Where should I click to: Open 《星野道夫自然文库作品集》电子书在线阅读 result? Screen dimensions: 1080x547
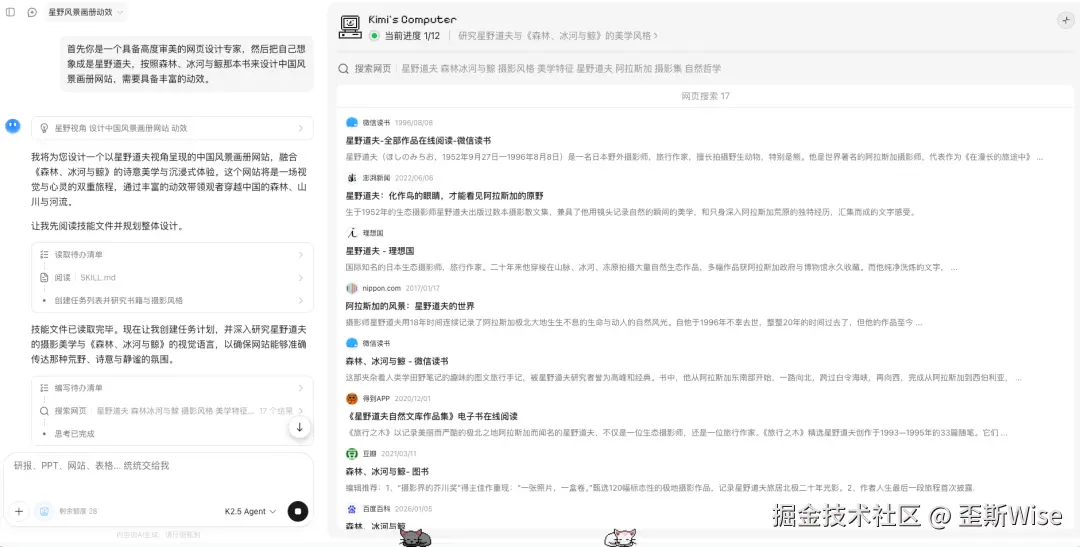(431, 416)
